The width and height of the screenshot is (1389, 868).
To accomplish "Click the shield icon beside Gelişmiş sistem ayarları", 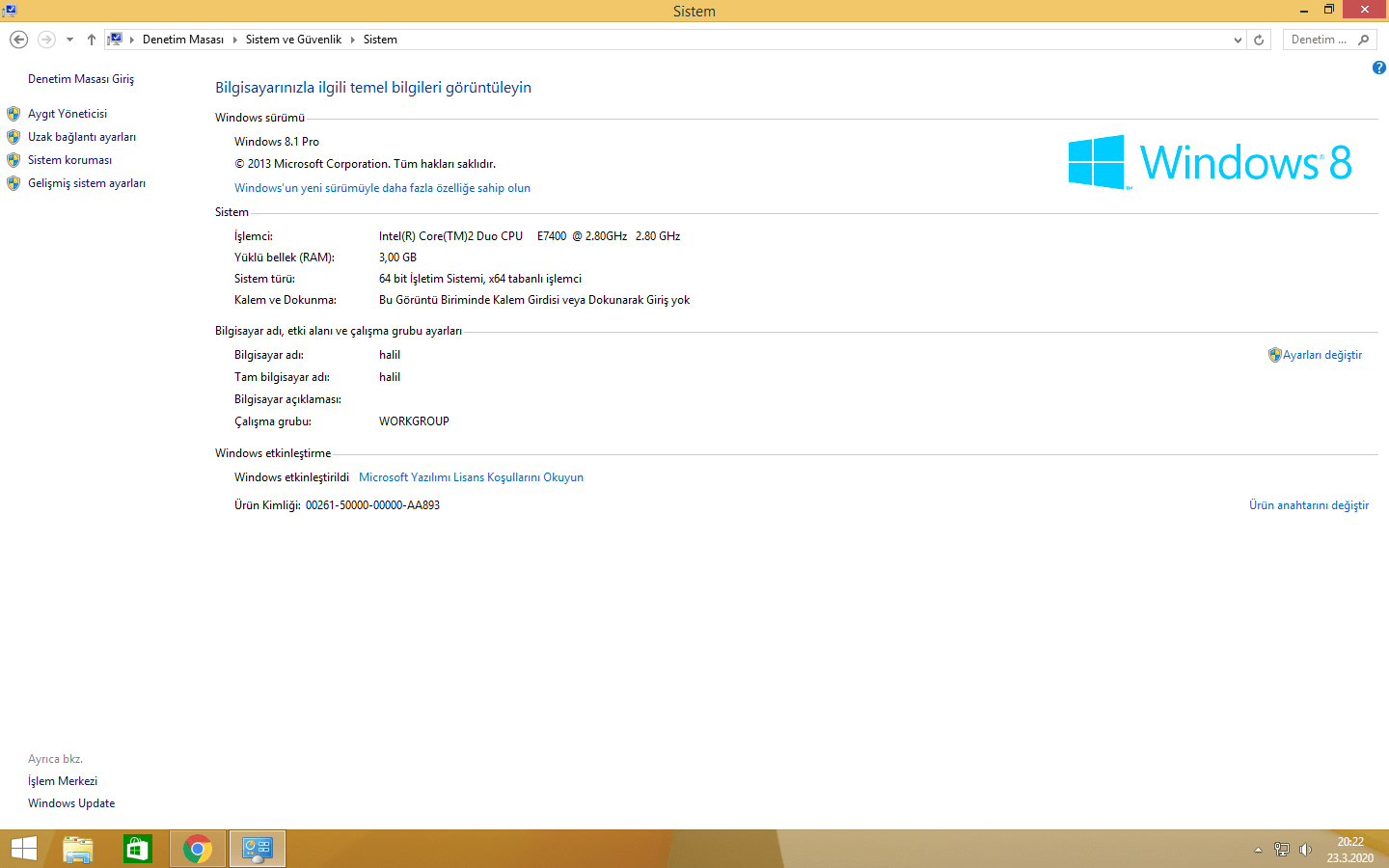I will [14, 183].
